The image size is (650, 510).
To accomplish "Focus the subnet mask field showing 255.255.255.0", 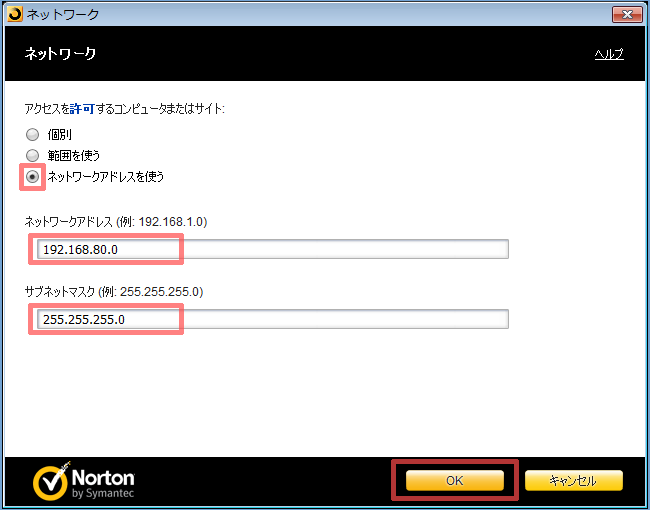I will 270,319.
